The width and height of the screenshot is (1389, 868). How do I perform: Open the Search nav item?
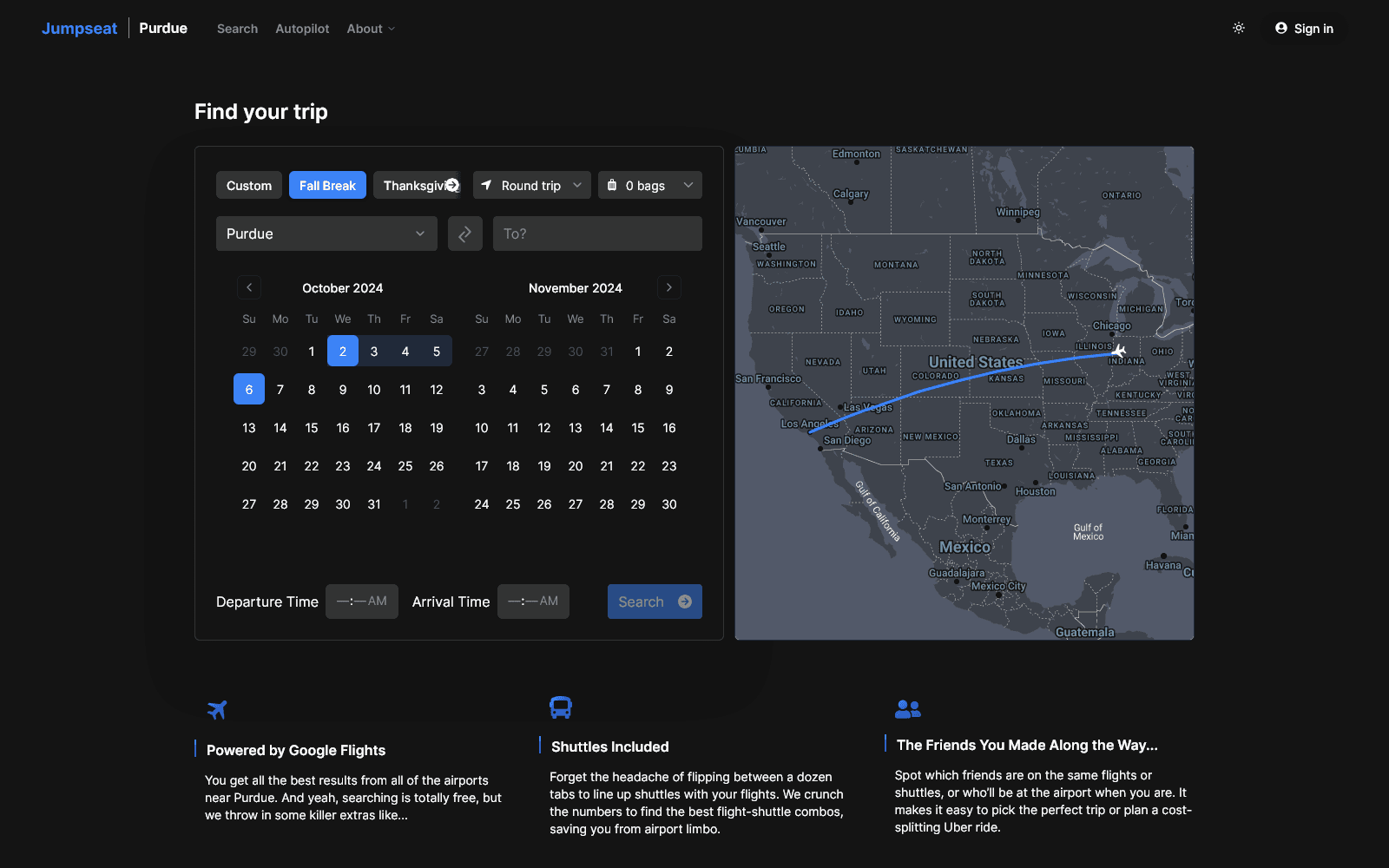(237, 29)
